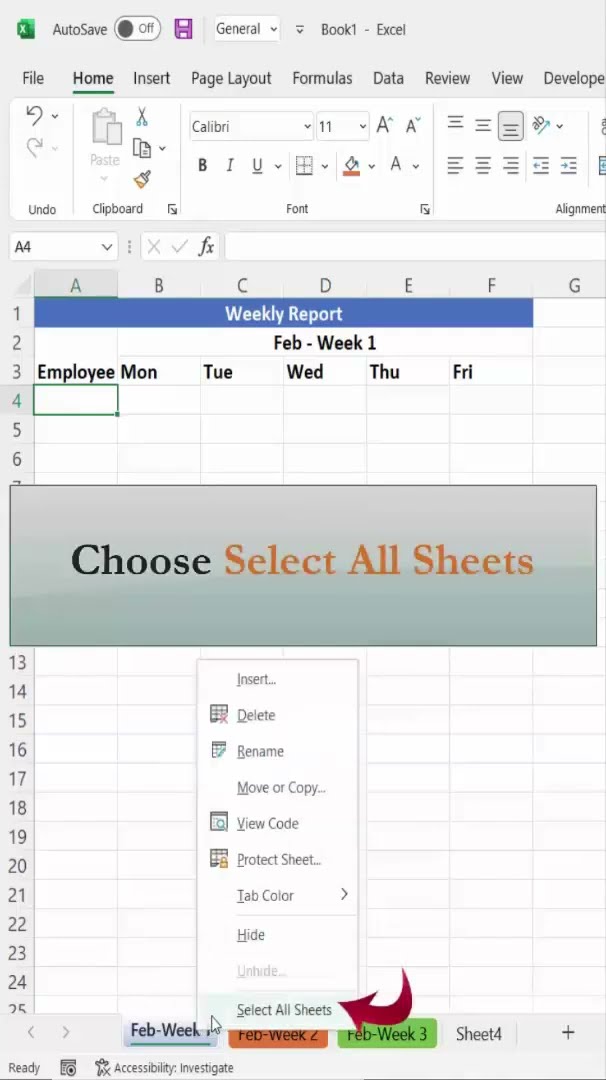Click the Sheet4 sheet tab

478,1034
